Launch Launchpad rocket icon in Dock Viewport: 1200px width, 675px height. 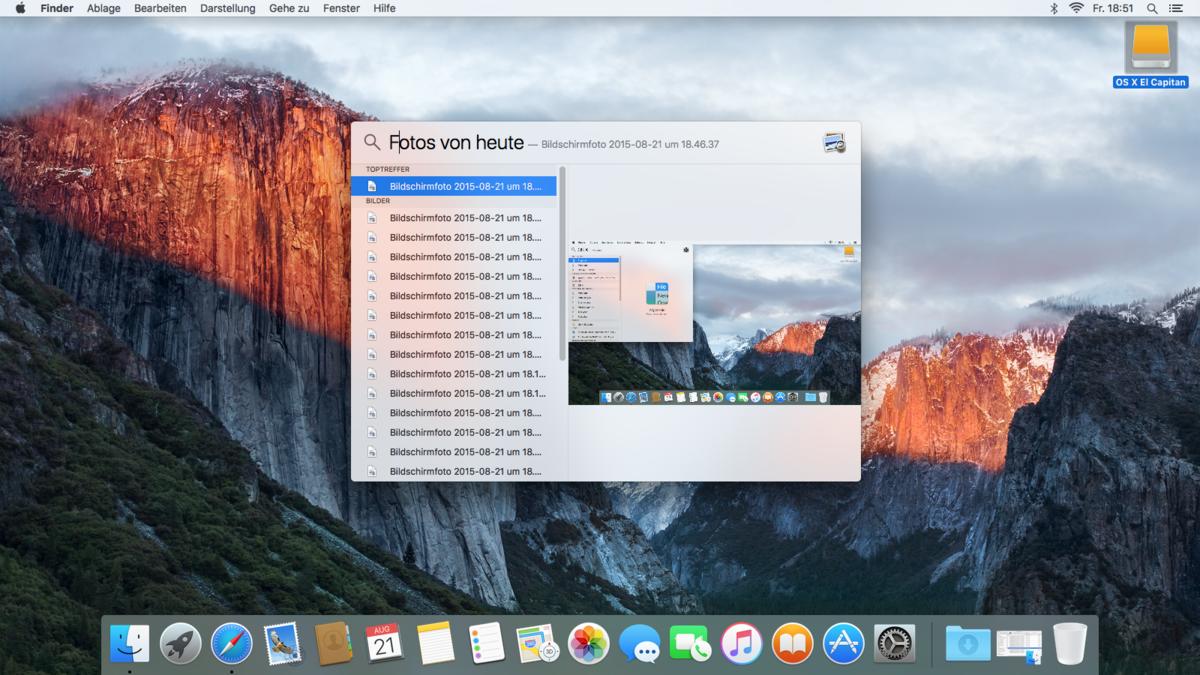181,644
